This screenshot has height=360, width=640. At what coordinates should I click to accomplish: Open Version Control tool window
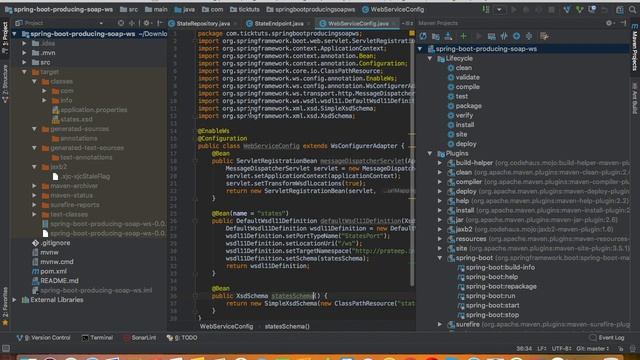coord(43,338)
